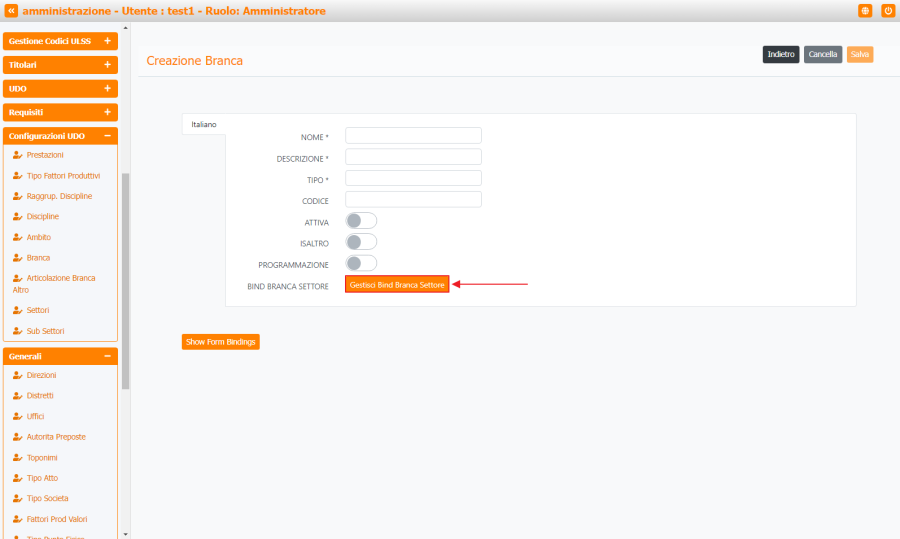Open the Branca menu item
The image size is (900, 539).
point(38,258)
